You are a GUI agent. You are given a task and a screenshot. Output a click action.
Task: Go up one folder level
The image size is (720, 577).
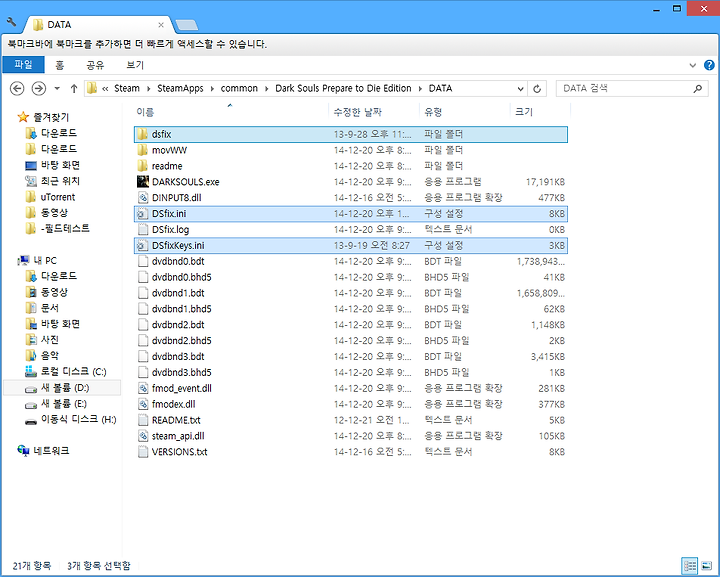[x=73, y=89]
